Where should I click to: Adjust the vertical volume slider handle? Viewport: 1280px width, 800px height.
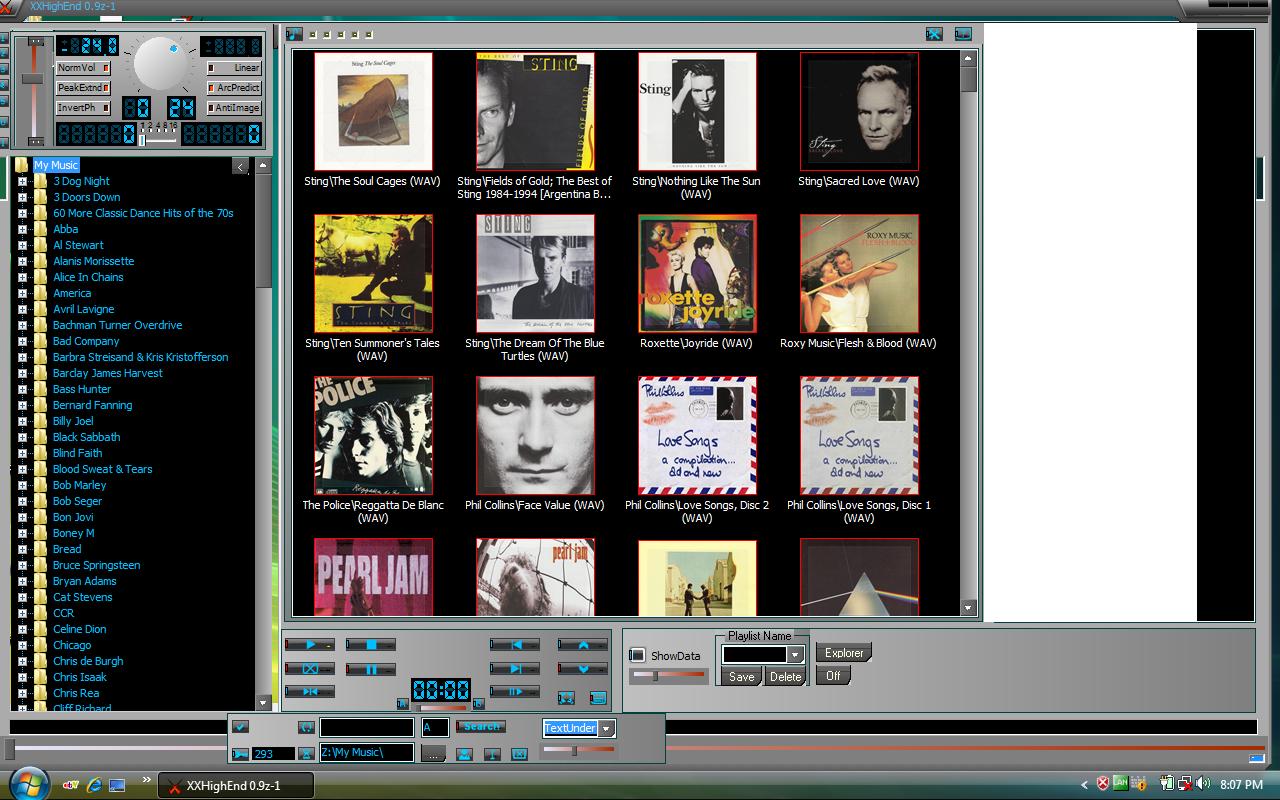click(x=33, y=79)
